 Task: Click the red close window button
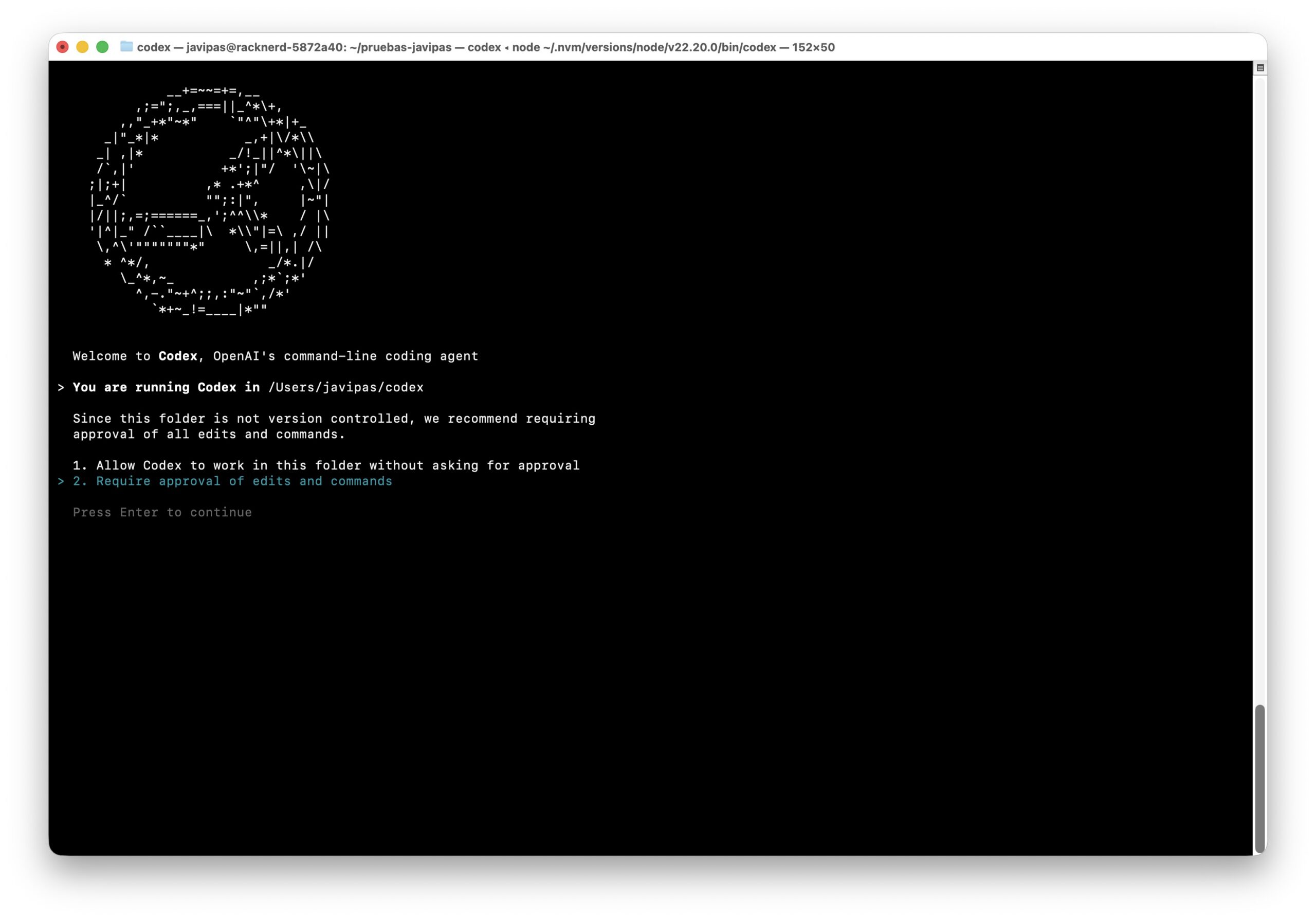point(63,47)
